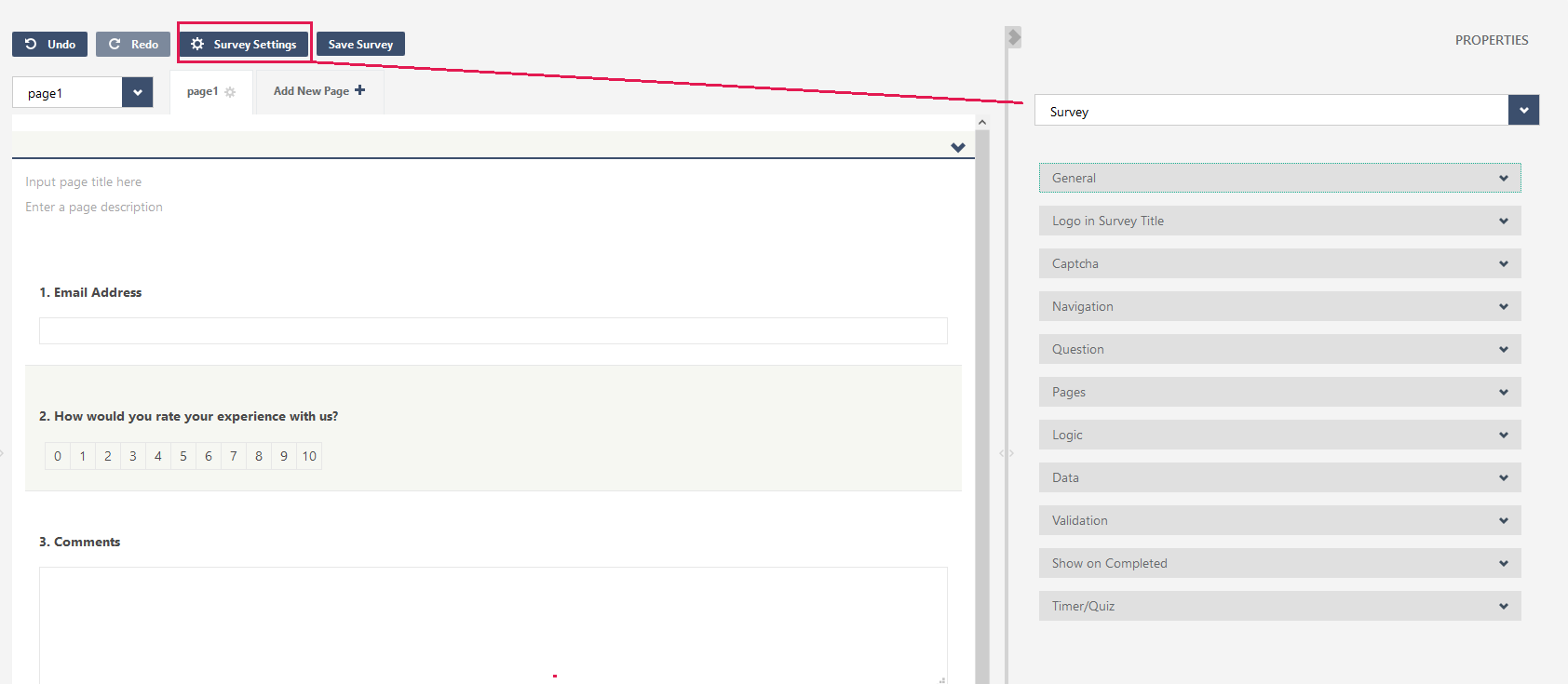Expand the Timer/Quiz section
This screenshot has height=684, width=1568.
point(1280,606)
